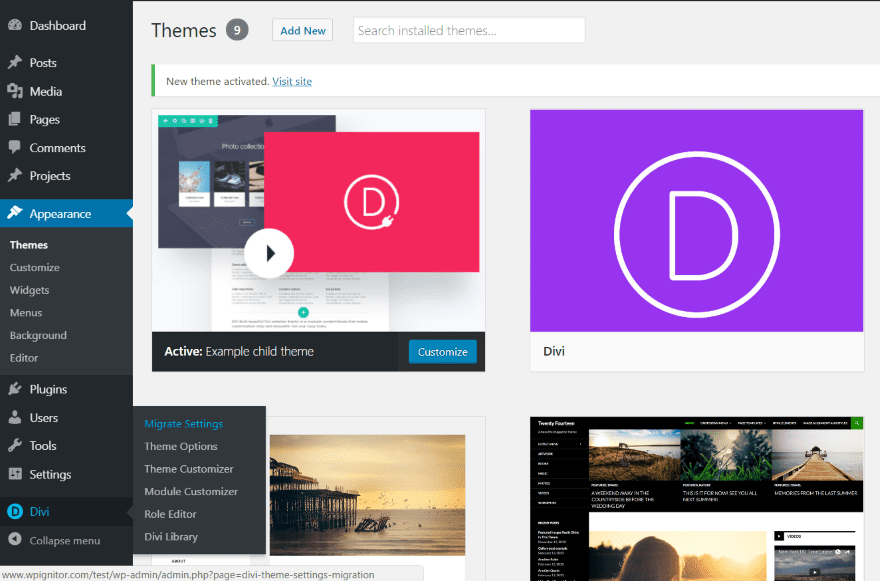Open Theme Customizer in Divi flyout
Image resolution: width=880 pixels, height=581 pixels.
pyautogui.click(x=189, y=469)
